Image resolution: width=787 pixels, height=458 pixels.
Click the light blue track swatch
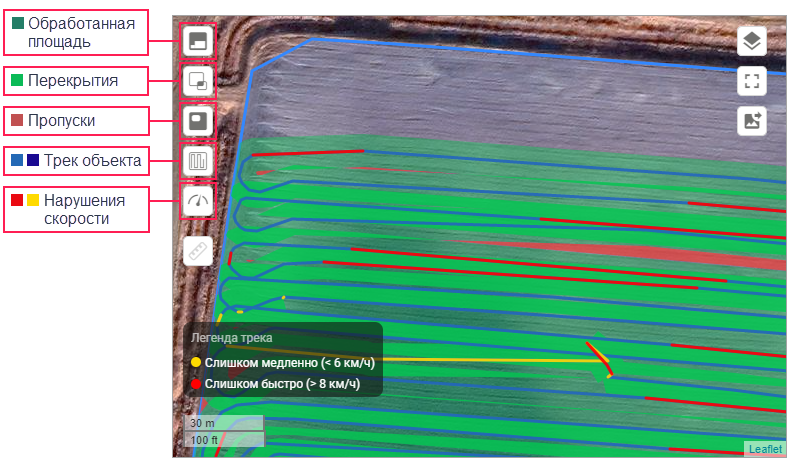17,160
